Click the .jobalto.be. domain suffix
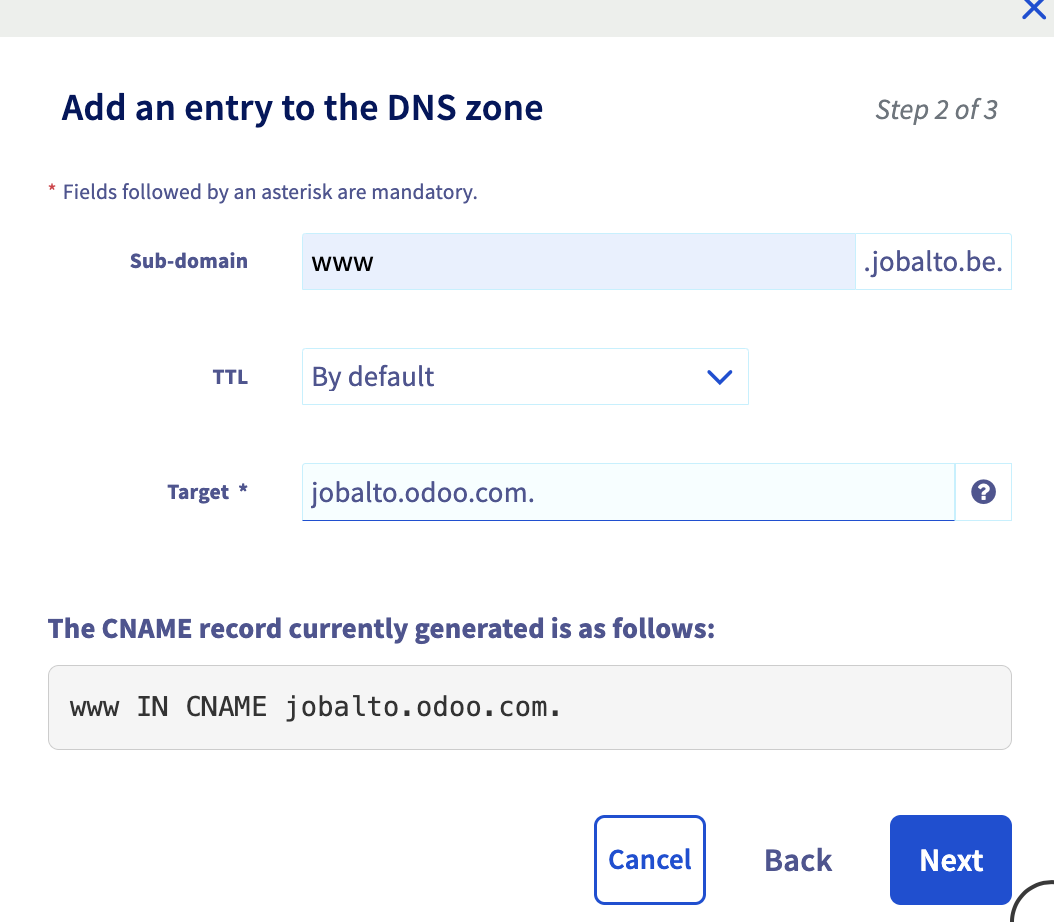 [933, 262]
